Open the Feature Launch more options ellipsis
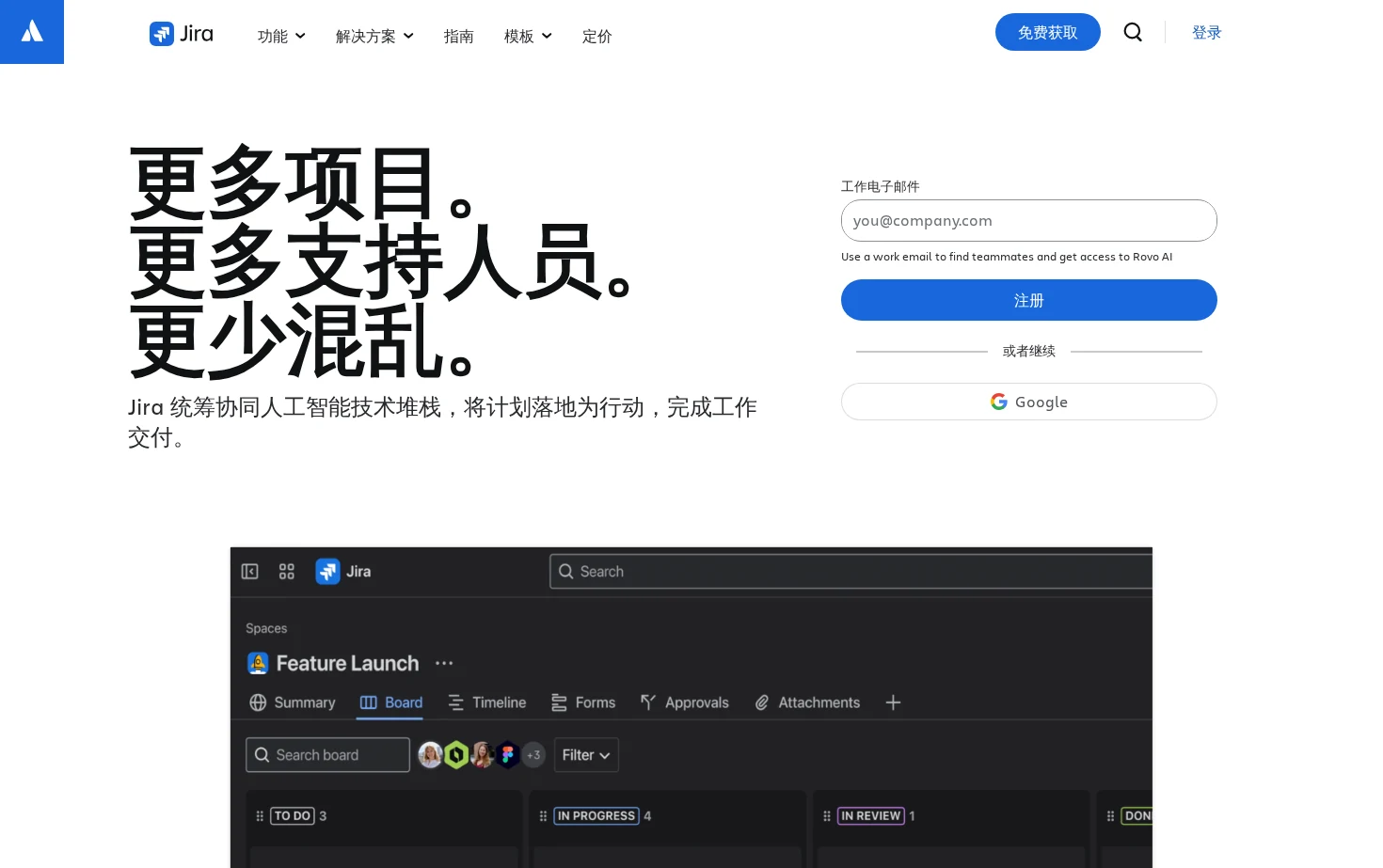Viewport: 1383px width, 868px height. 444,663
